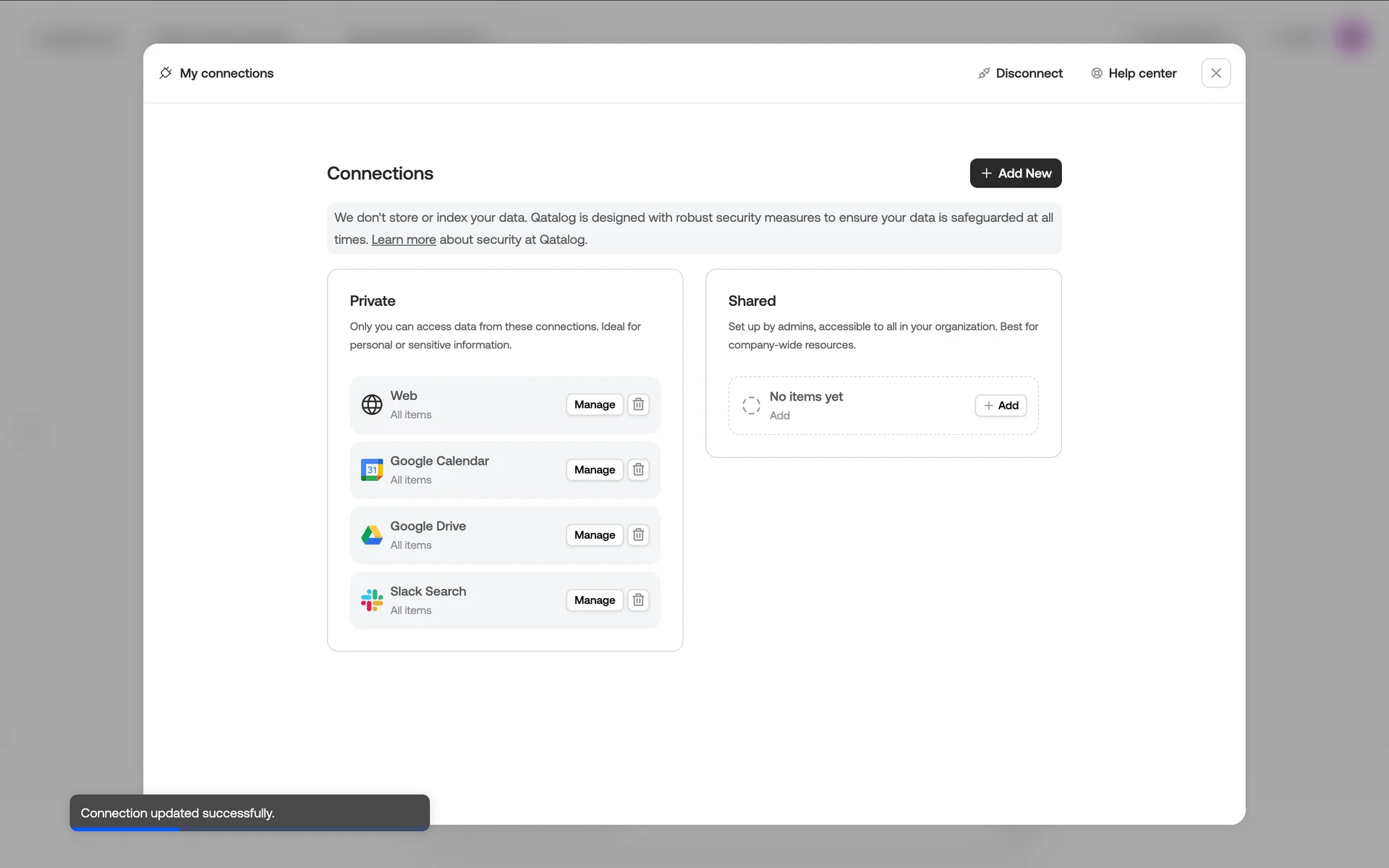Click the Slack Search trash icon
This screenshot has height=868, width=1389.
(x=638, y=600)
